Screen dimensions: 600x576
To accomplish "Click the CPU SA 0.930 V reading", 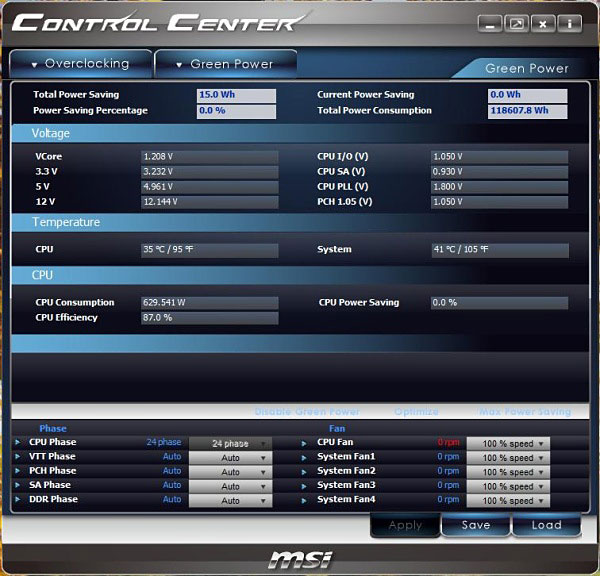I will (x=499, y=172).
